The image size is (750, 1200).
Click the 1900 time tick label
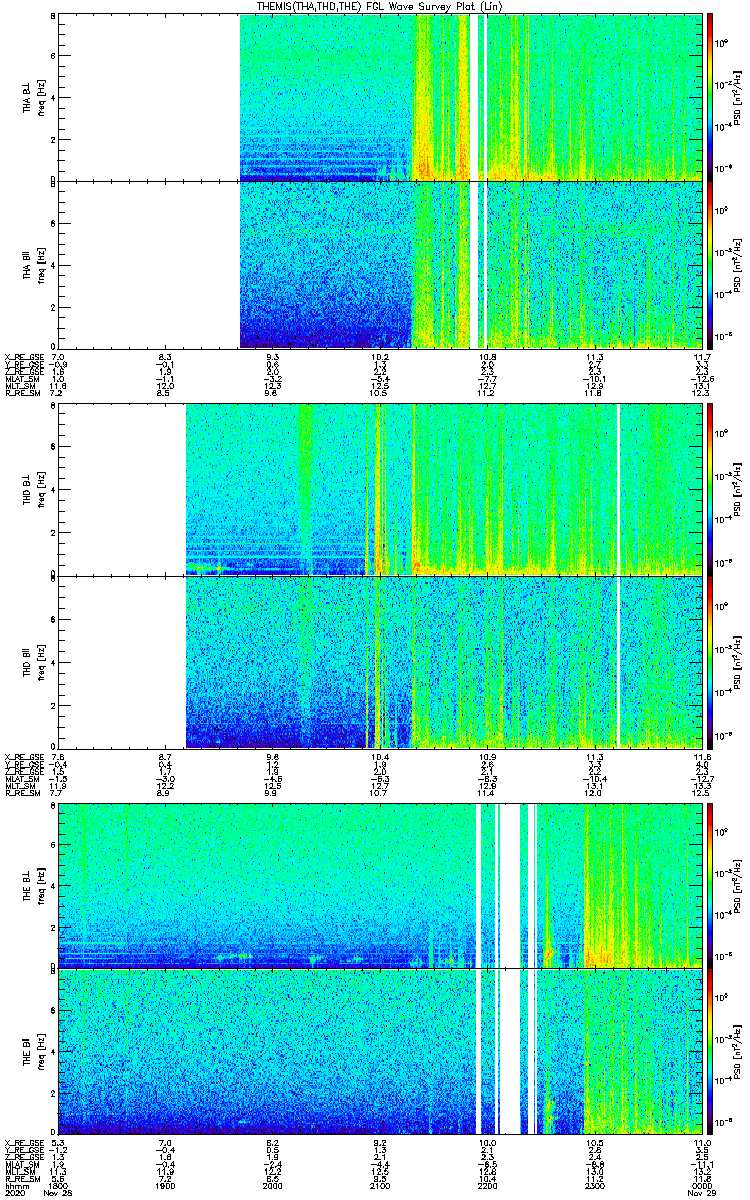pyautogui.click(x=165, y=1185)
